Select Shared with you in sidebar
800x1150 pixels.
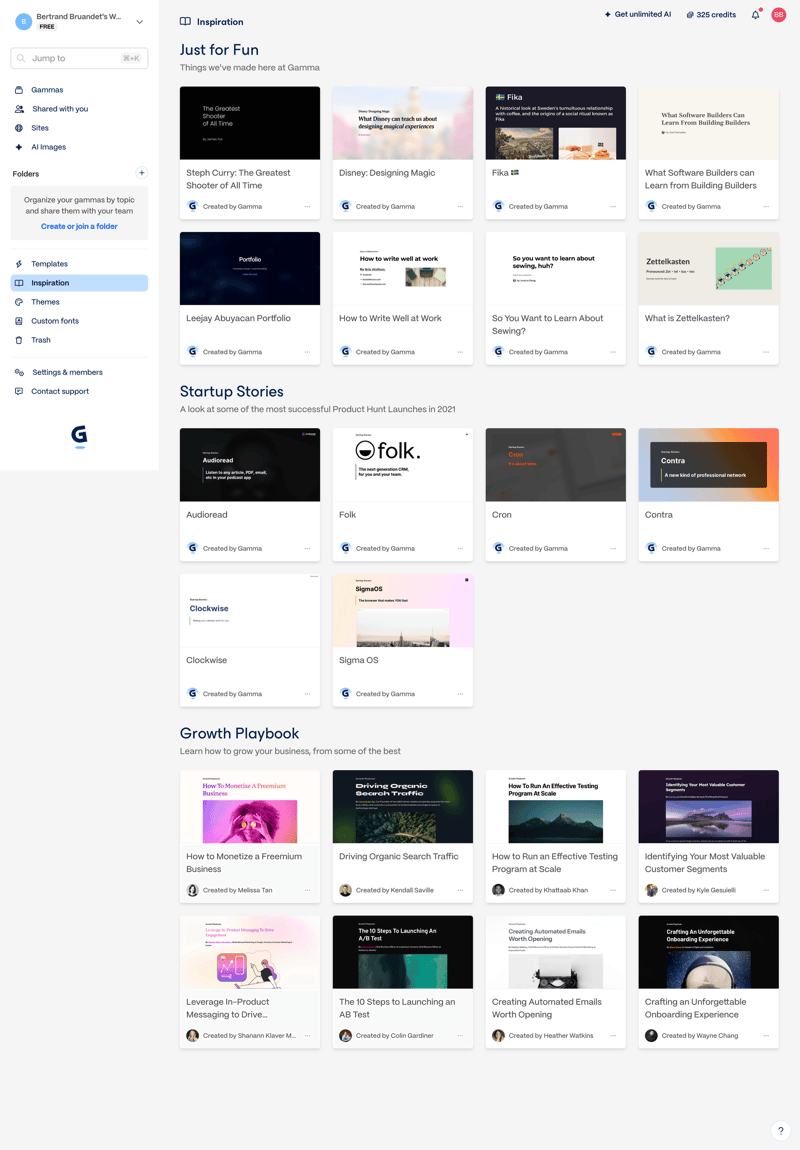point(60,109)
